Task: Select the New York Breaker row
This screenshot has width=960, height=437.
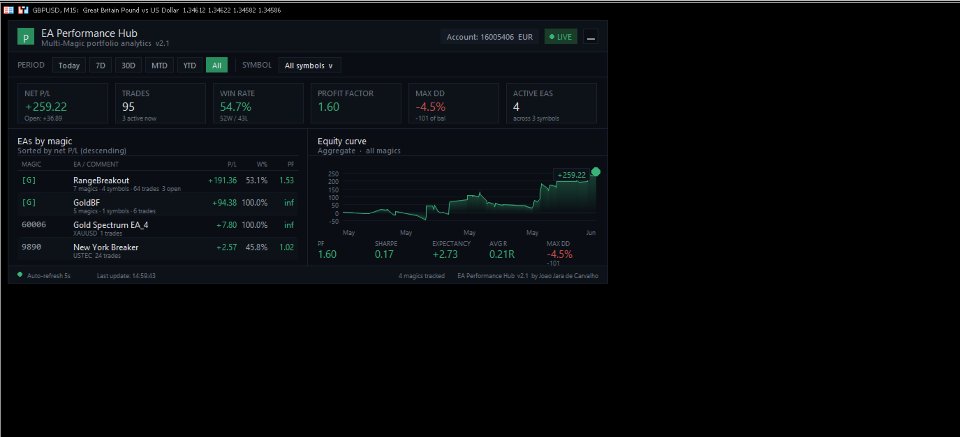Action: coord(157,250)
